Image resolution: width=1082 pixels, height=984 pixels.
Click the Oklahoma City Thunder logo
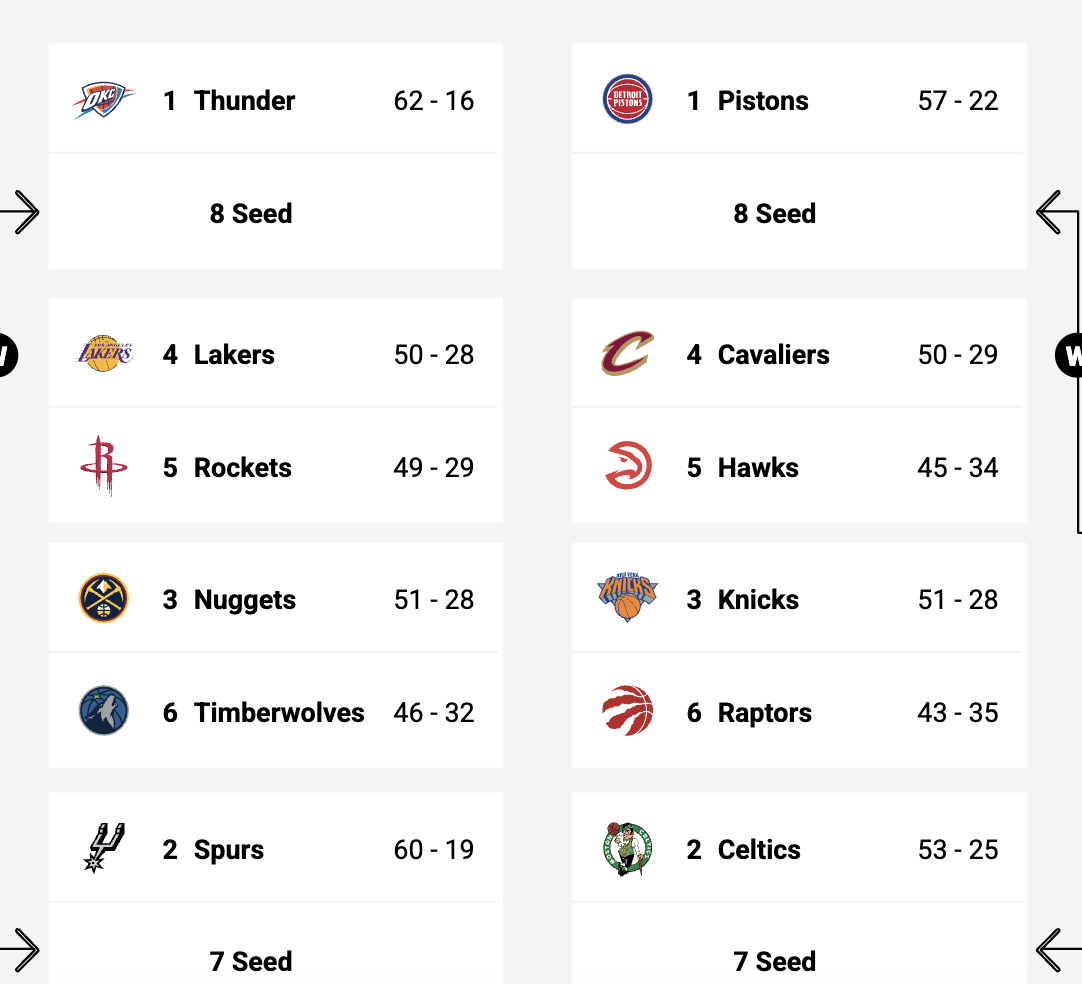pos(104,101)
